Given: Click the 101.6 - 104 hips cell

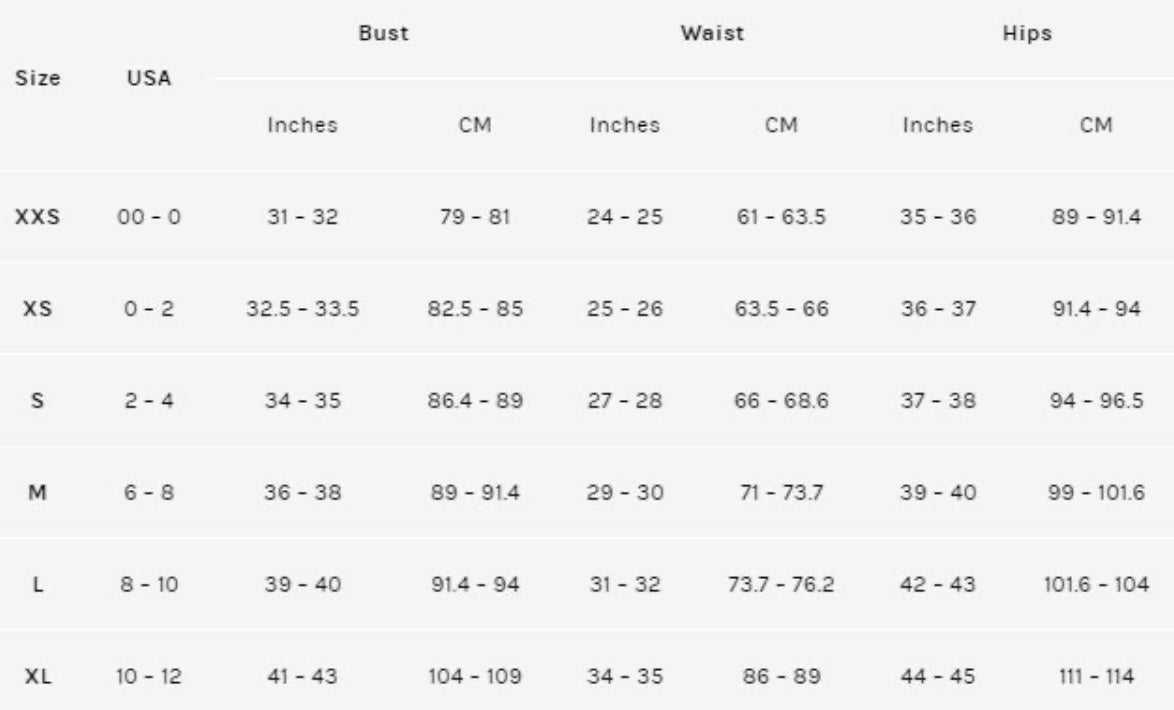Looking at the screenshot, I should pos(1096,584).
